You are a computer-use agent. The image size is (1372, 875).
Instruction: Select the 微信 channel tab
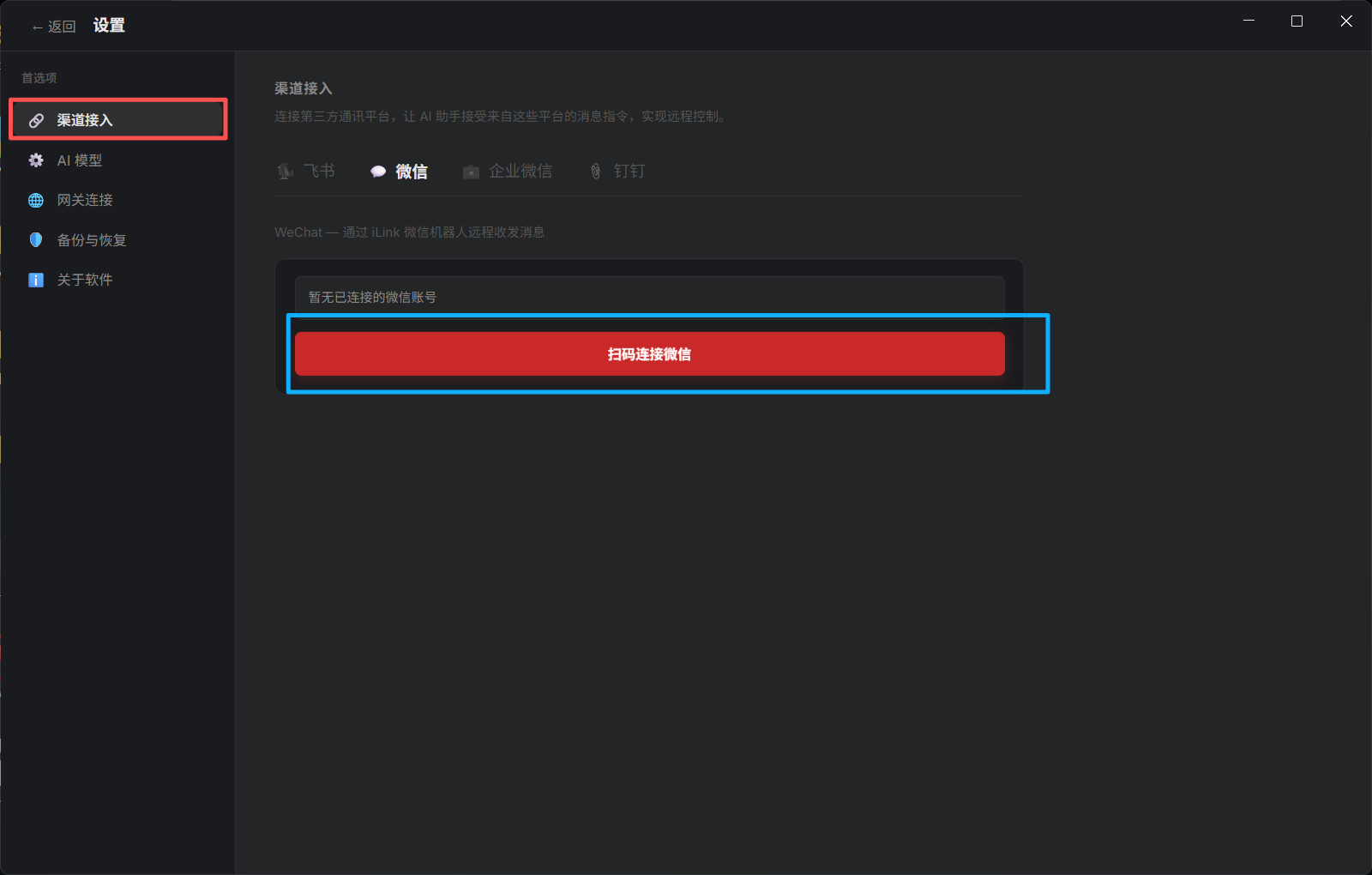(399, 172)
